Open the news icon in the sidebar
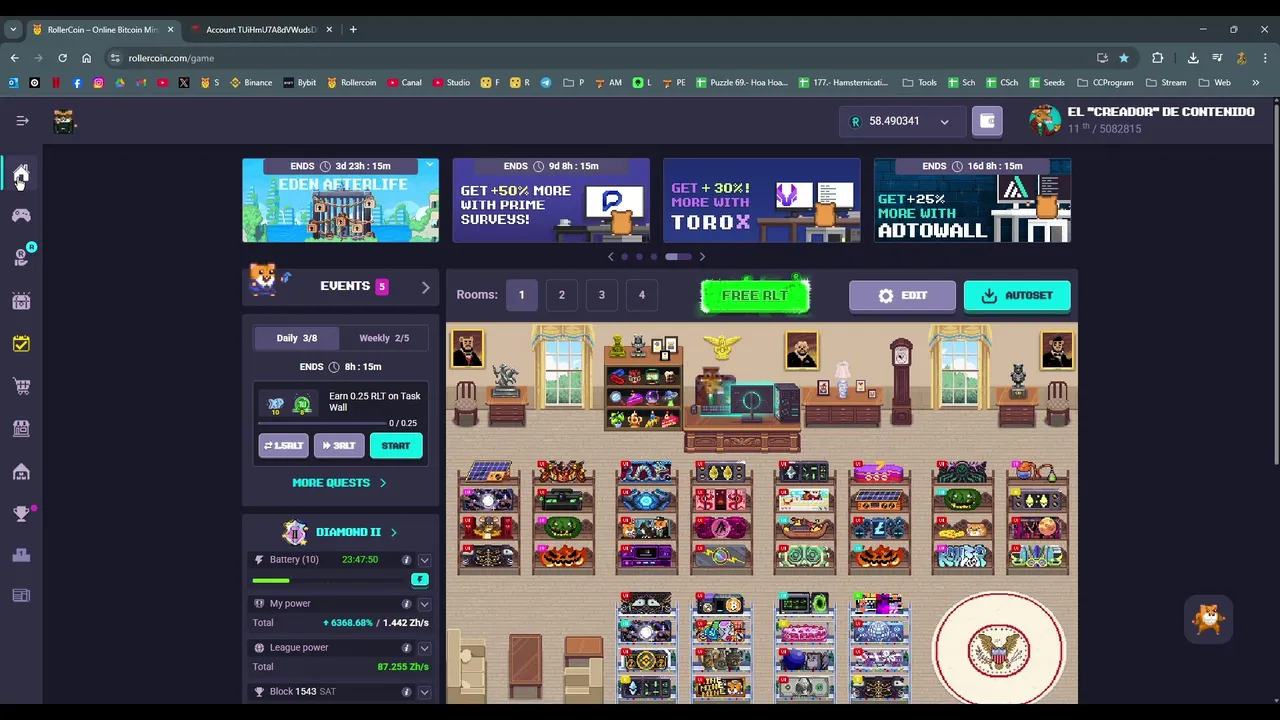Screen dimensions: 1280x720 tap(21, 596)
